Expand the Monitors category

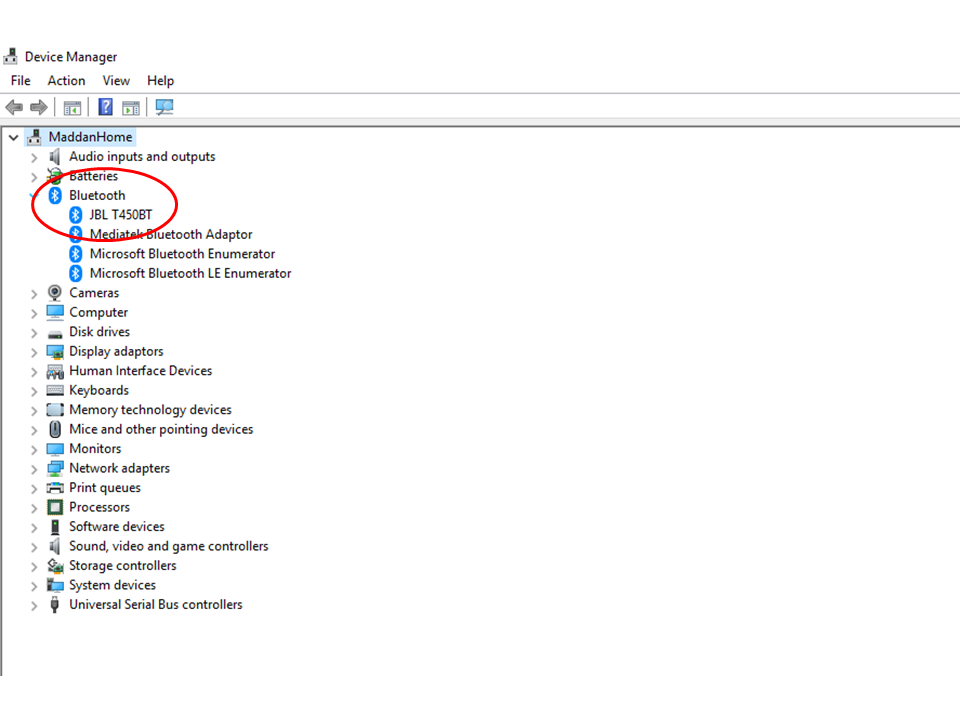pos(34,450)
